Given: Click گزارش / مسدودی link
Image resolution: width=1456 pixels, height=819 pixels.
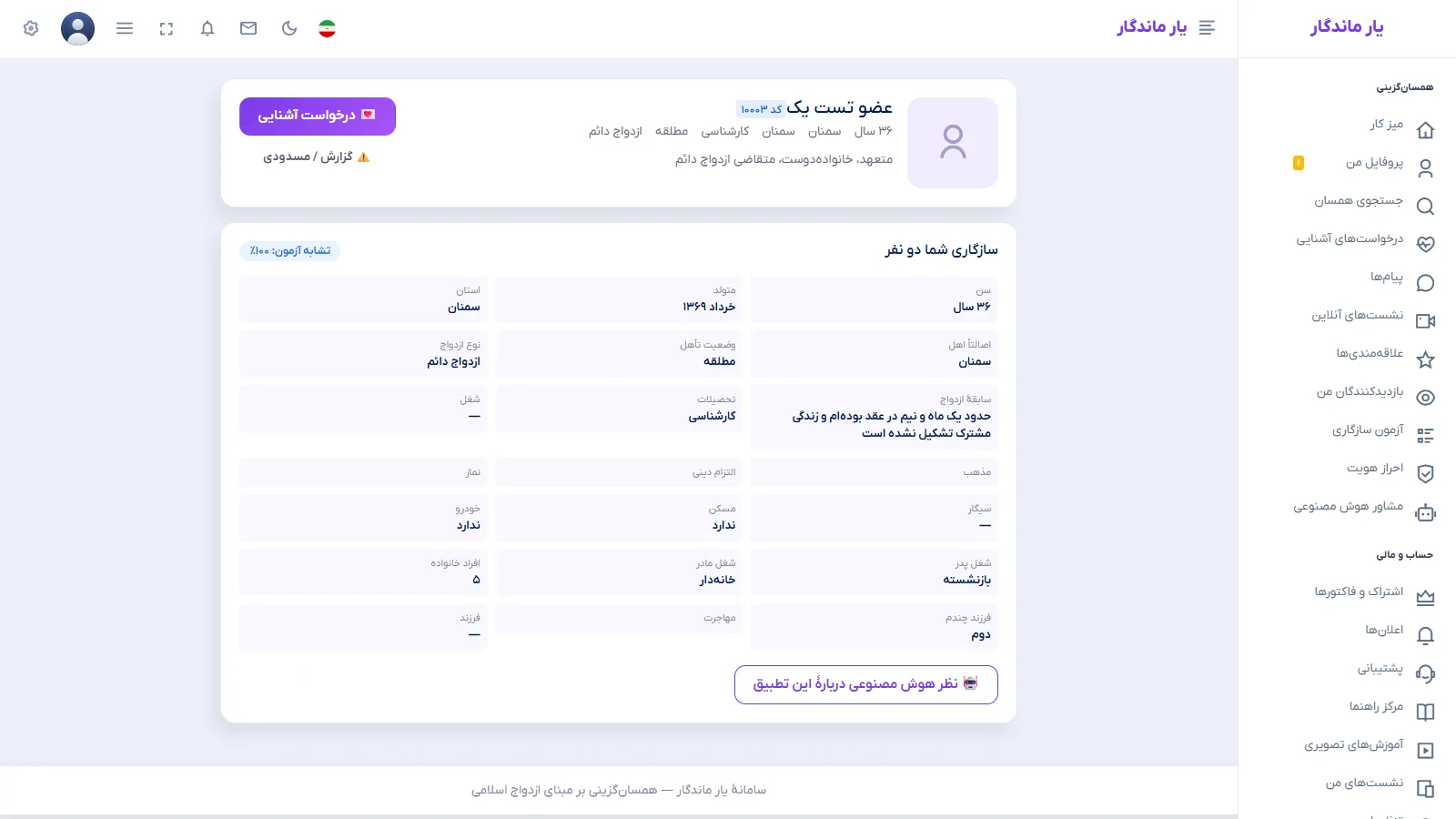Looking at the screenshot, I should [x=317, y=157].
